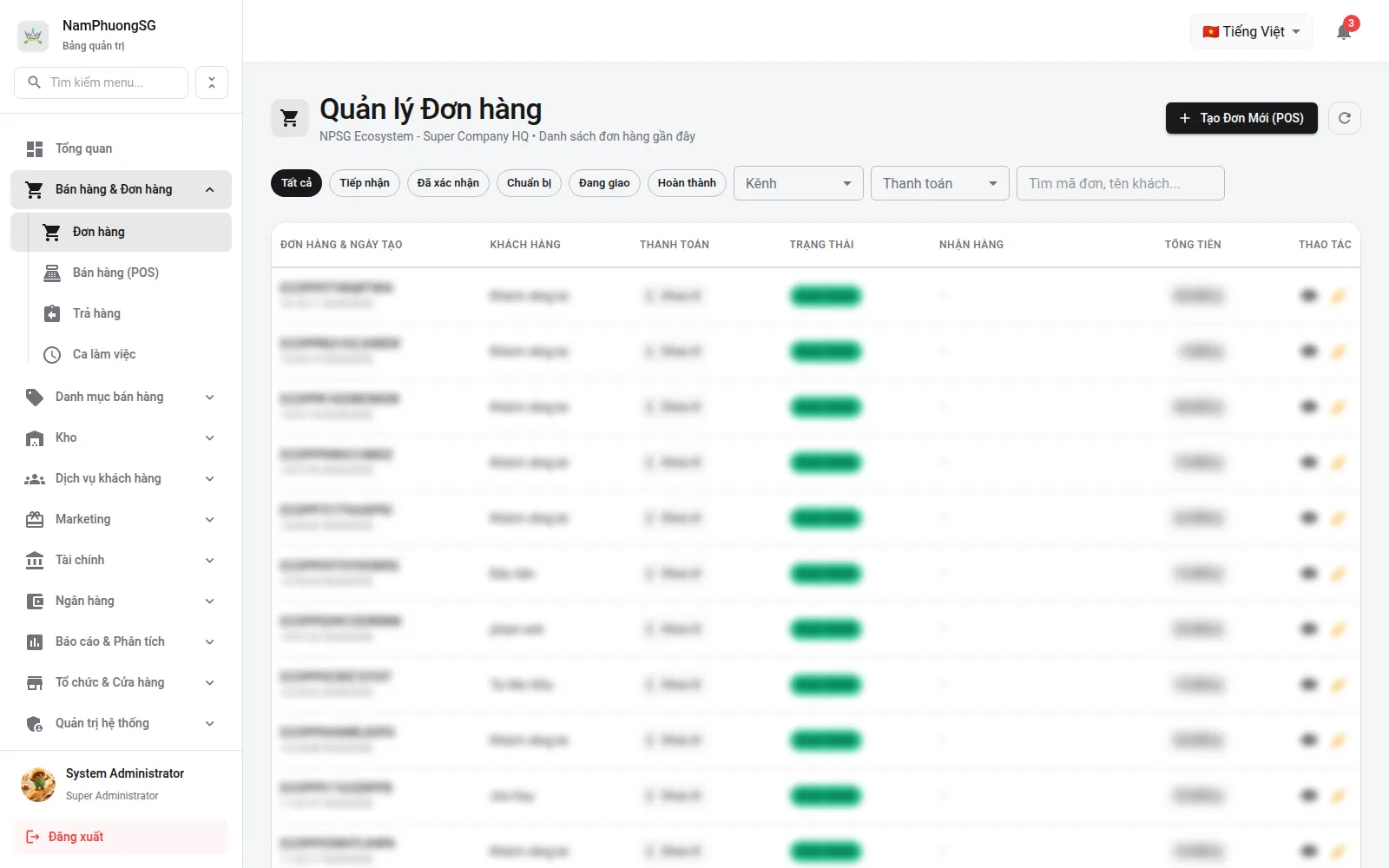
Task: Select the Tiếp nhận filter chip
Action: tap(365, 183)
